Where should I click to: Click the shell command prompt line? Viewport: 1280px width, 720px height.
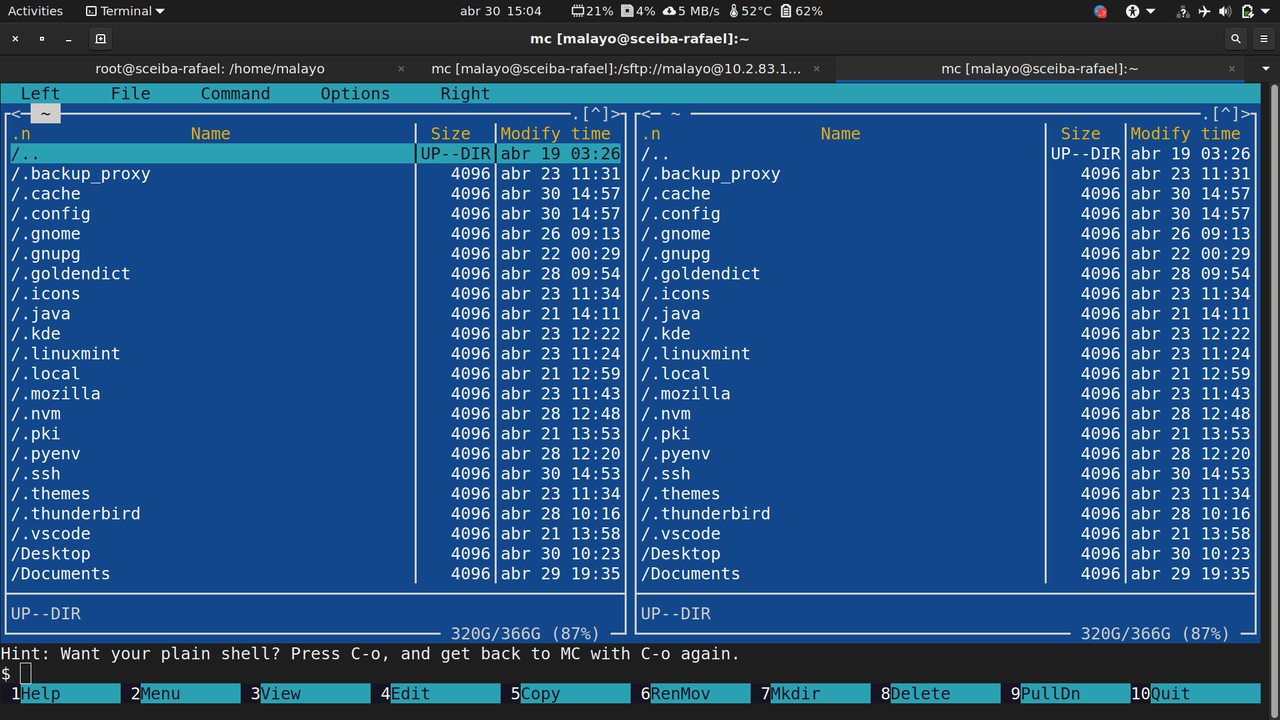click(630, 674)
